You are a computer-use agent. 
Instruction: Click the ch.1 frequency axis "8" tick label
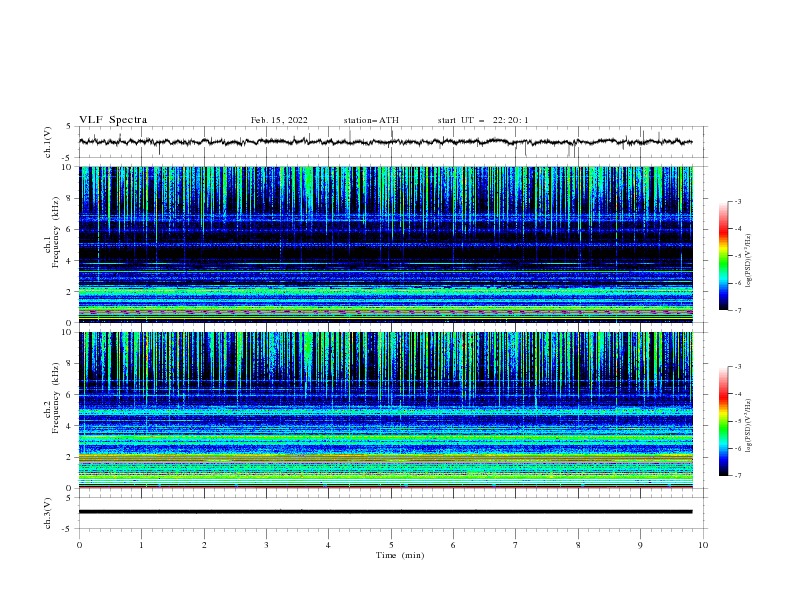[69, 198]
